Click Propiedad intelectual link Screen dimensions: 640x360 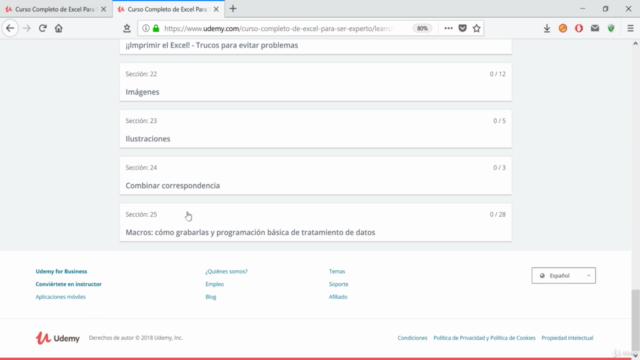pos(567,338)
